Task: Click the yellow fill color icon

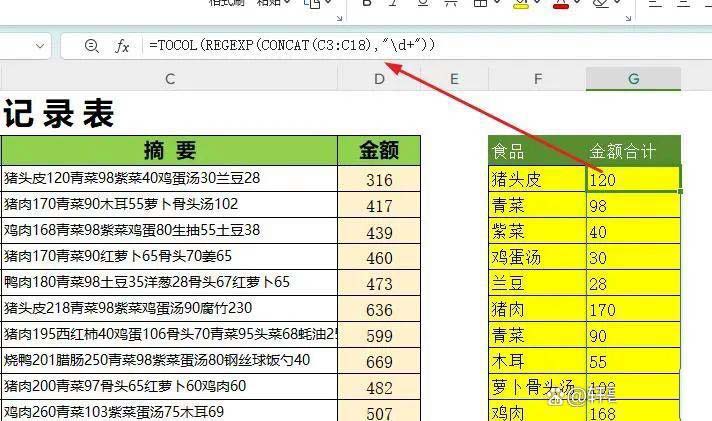Action: pos(520,4)
